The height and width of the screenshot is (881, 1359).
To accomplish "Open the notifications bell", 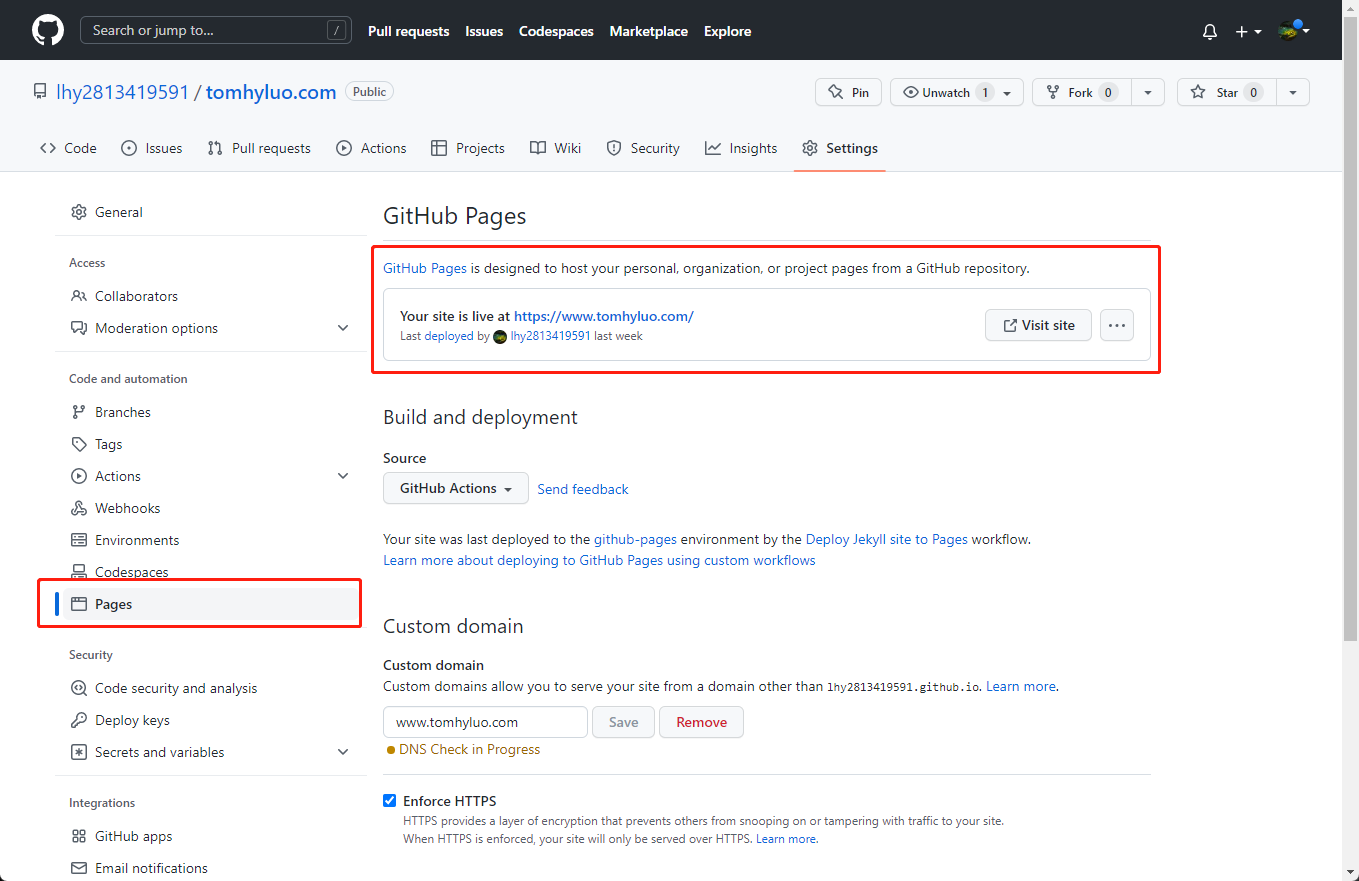I will coord(1209,31).
